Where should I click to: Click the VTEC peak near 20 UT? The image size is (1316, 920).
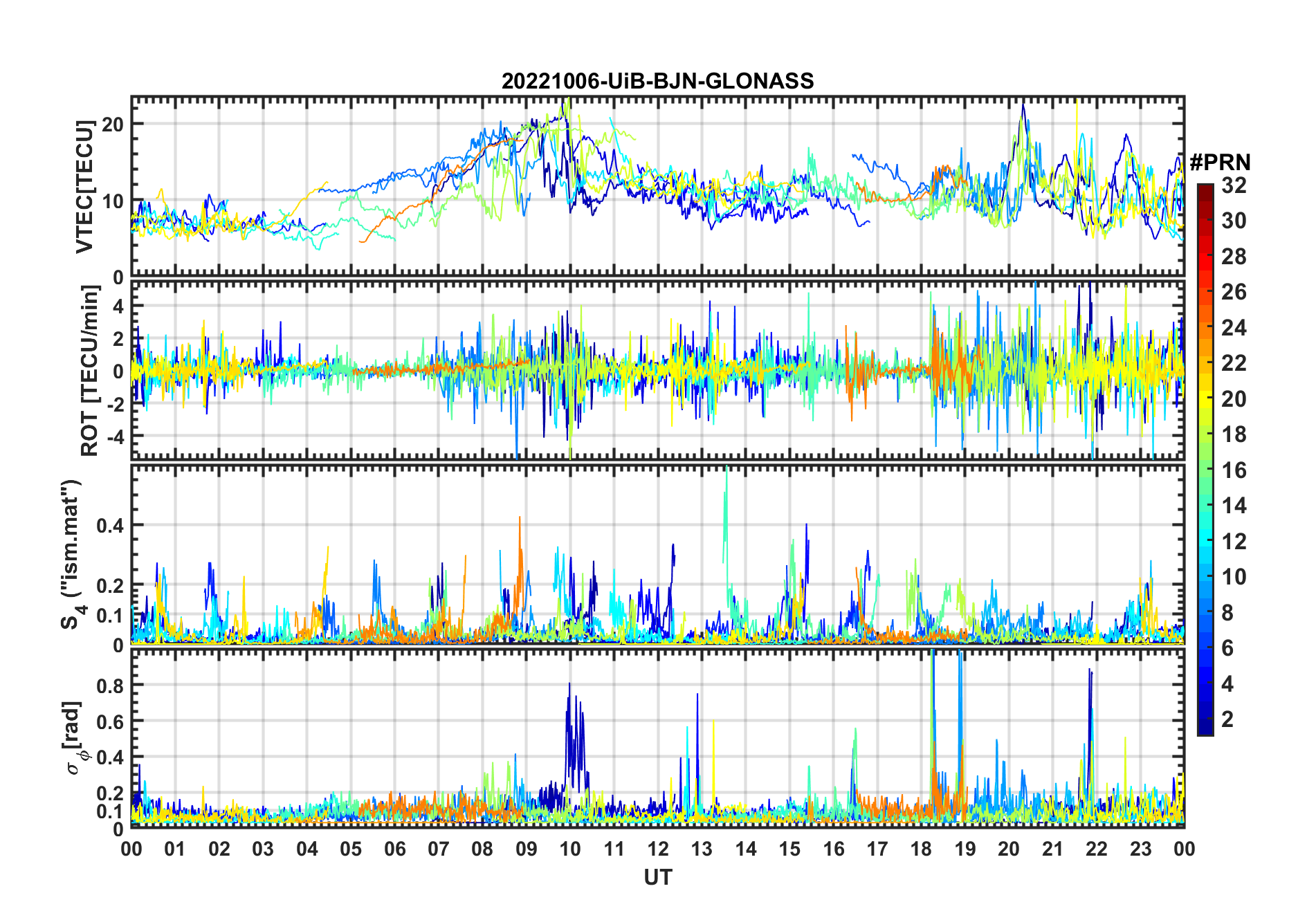tap(1023, 105)
